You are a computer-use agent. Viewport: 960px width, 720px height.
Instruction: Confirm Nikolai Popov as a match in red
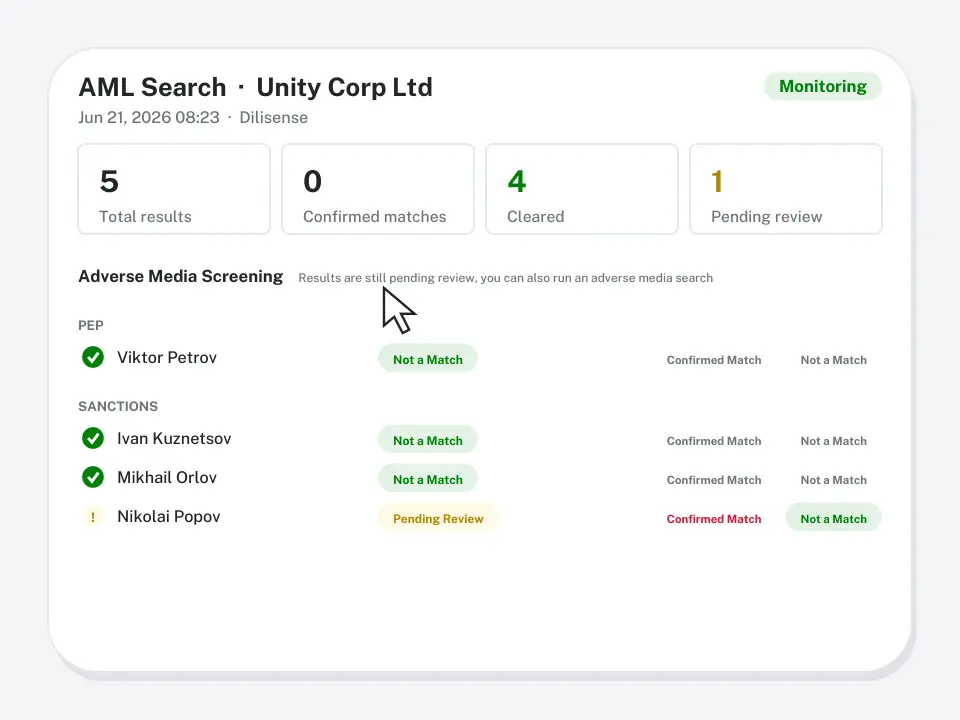[x=714, y=519]
